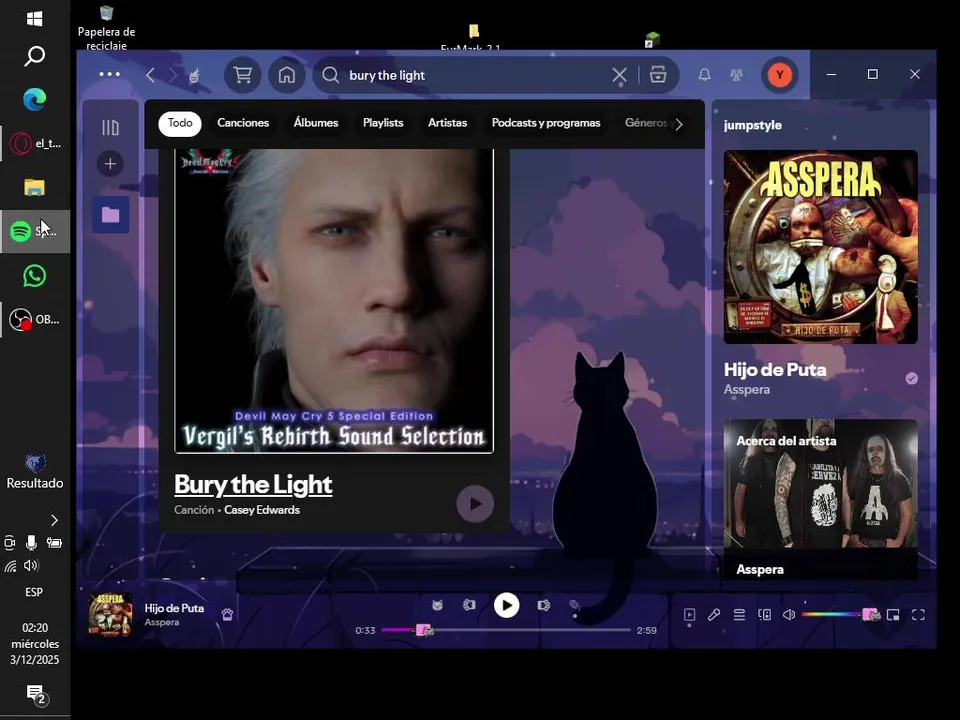Open the Windows Start menu
Viewport: 960px width, 720px height.
[35, 19]
